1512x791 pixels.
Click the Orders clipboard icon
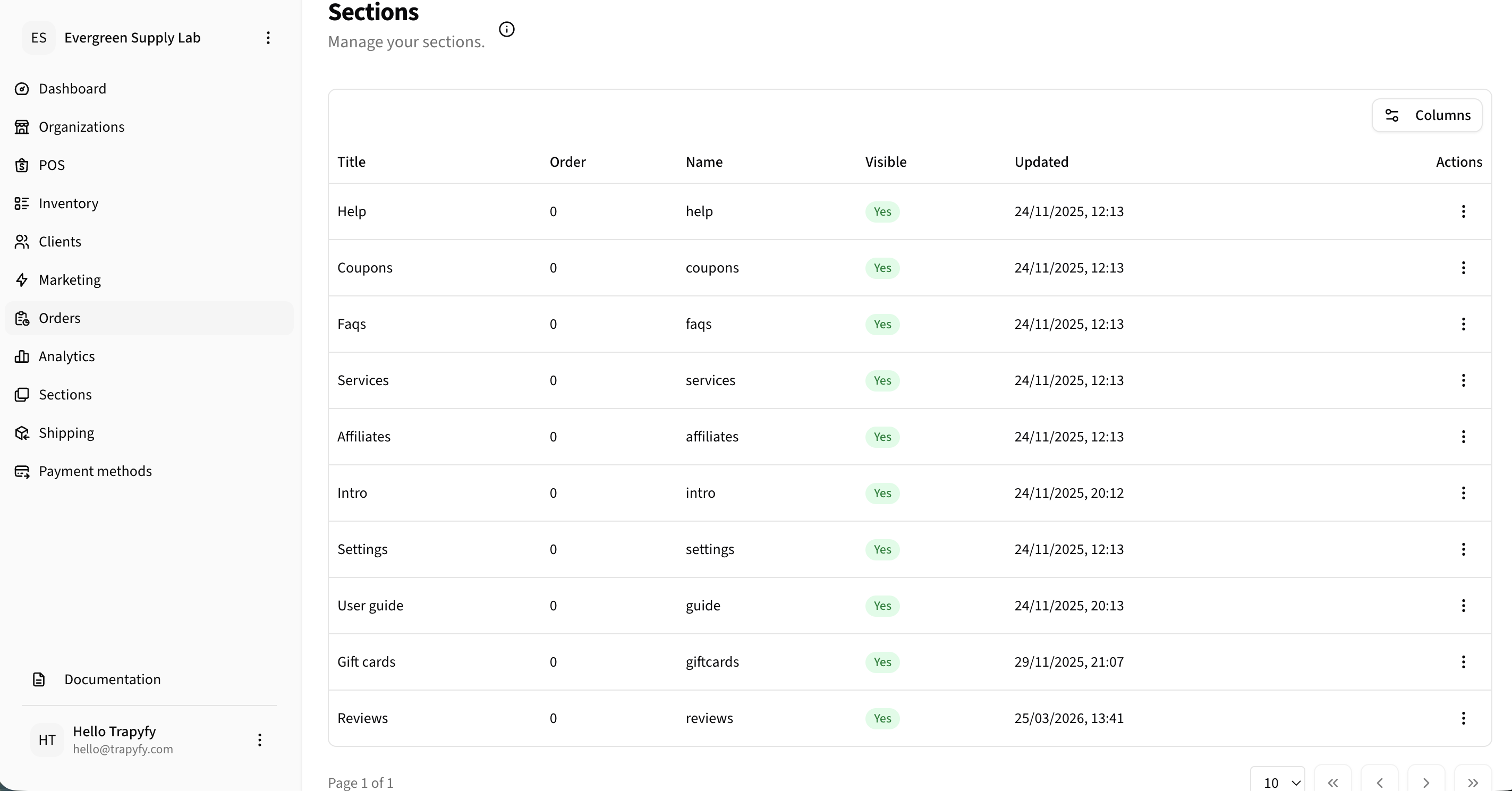point(22,318)
